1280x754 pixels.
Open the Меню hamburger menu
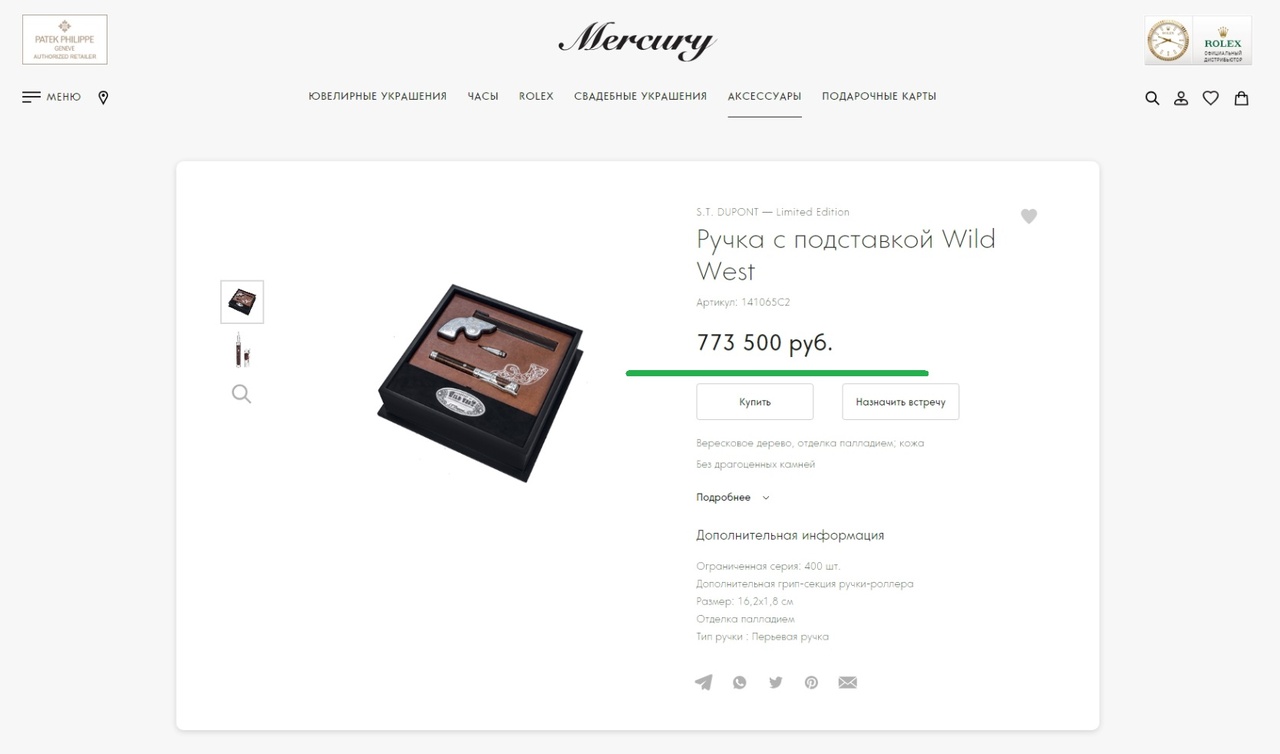coord(51,97)
